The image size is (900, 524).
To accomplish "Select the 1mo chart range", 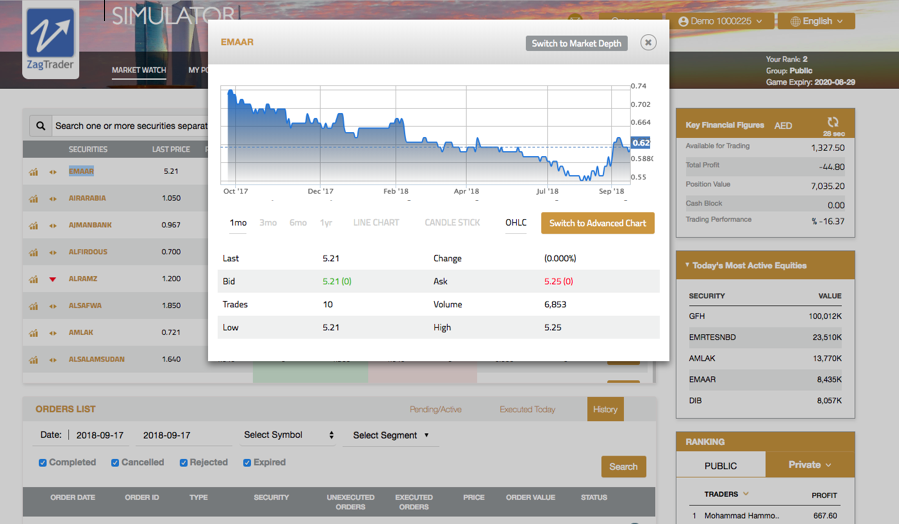I will [x=238, y=223].
